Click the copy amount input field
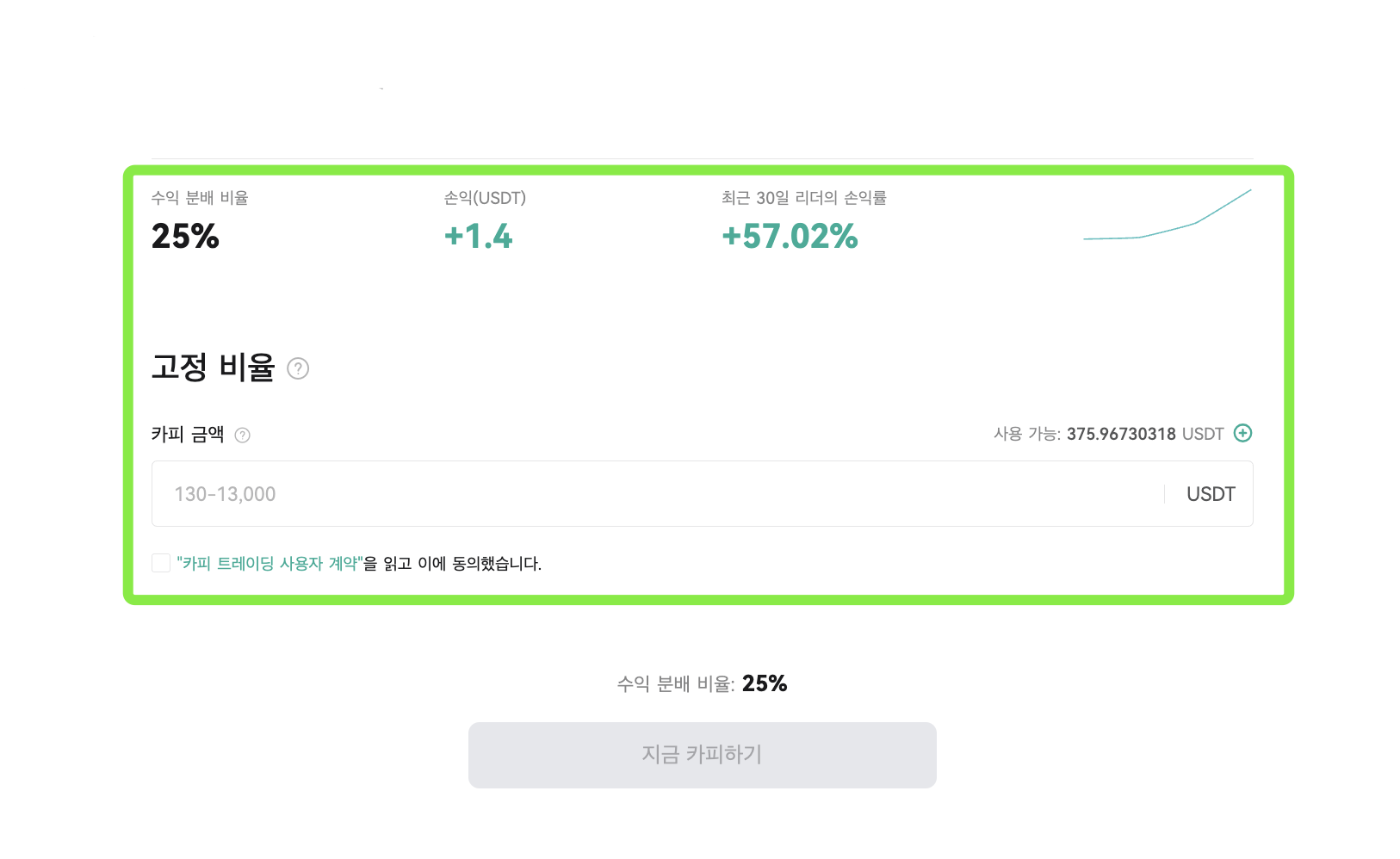This screenshot has height=859, width=1400. point(603,493)
